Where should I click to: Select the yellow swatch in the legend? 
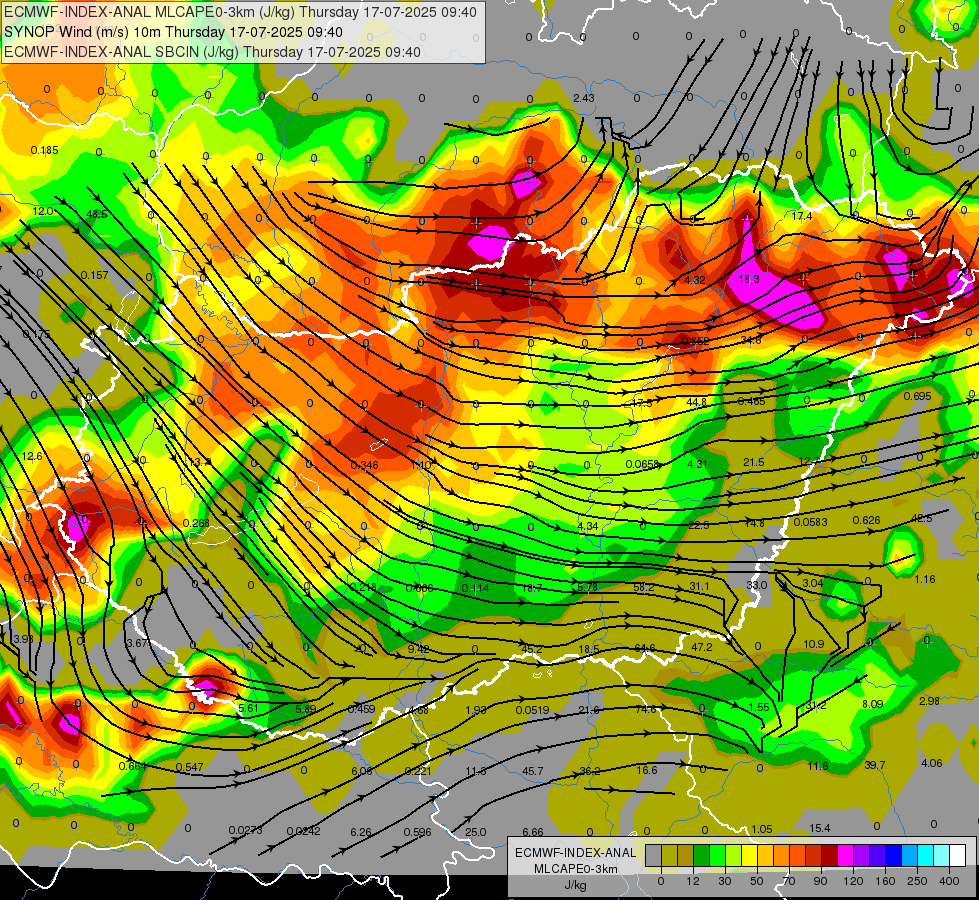coord(750,855)
